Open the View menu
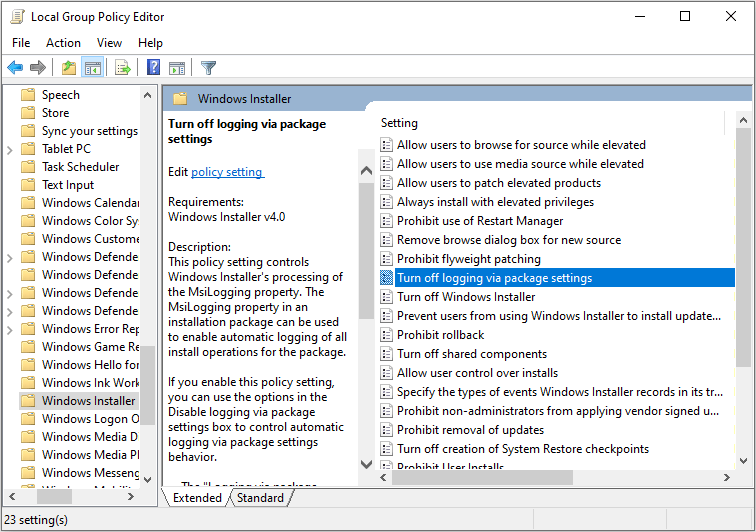Viewport: 756px width, 532px height. click(109, 42)
